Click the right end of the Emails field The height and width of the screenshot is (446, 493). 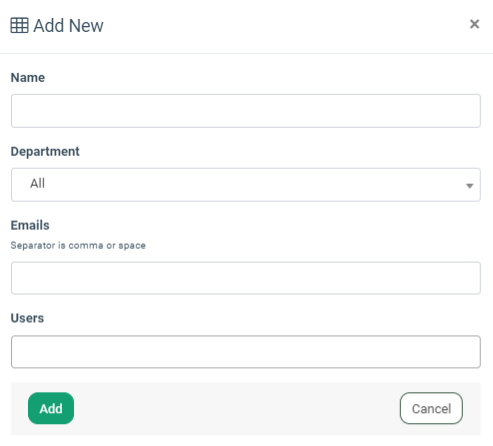pos(467,278)
